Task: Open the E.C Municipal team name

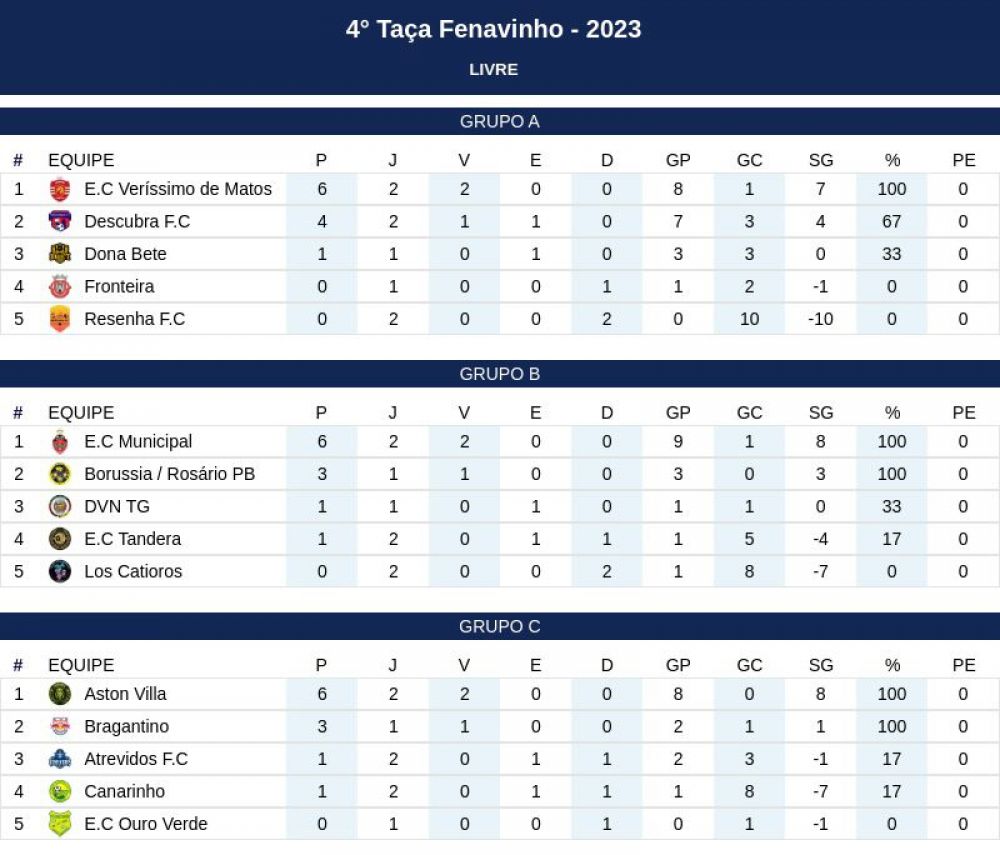Action: [138, 441]
